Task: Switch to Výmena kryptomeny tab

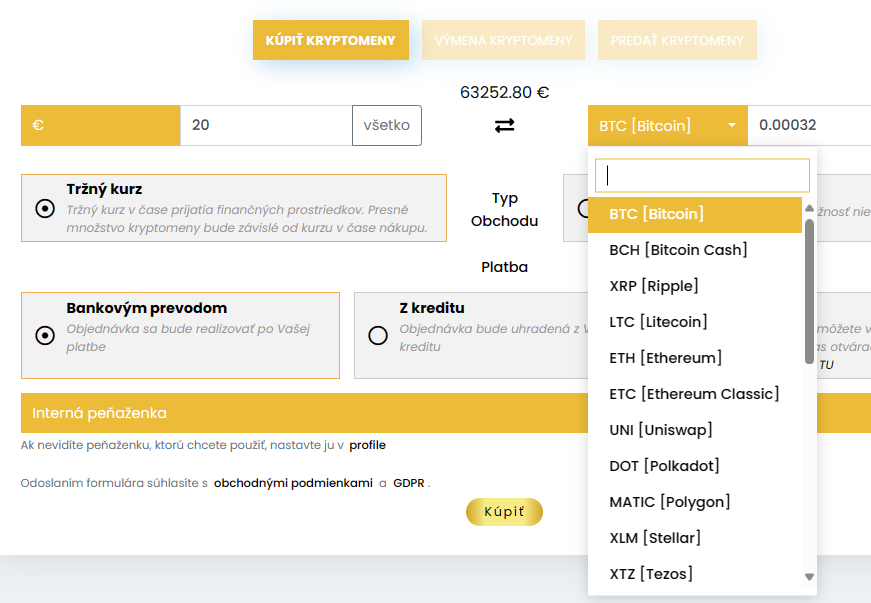Action: [x=503, y=40]
